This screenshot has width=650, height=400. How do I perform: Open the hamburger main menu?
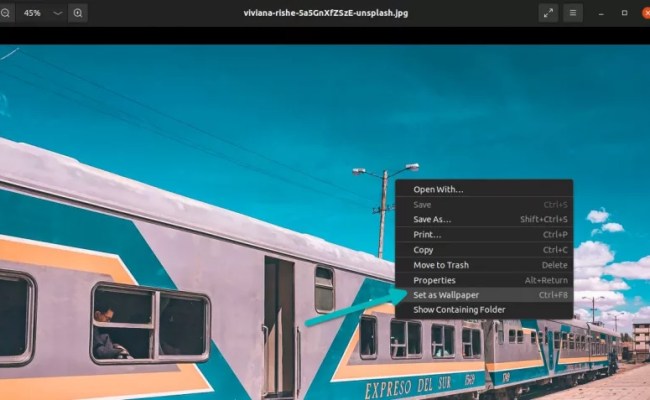(573, 13)
